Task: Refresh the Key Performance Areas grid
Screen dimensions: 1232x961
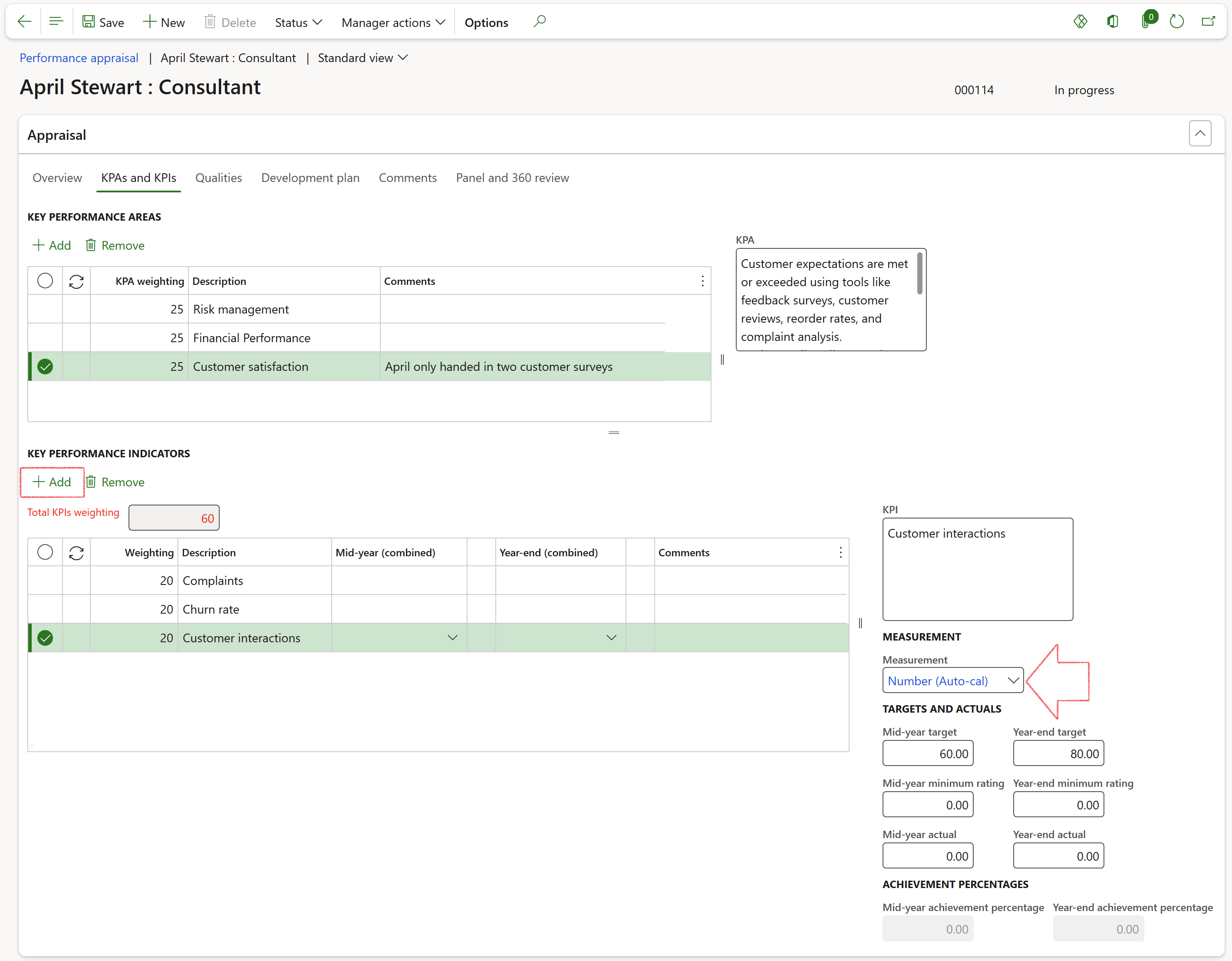Action: (x=76, y=281)
